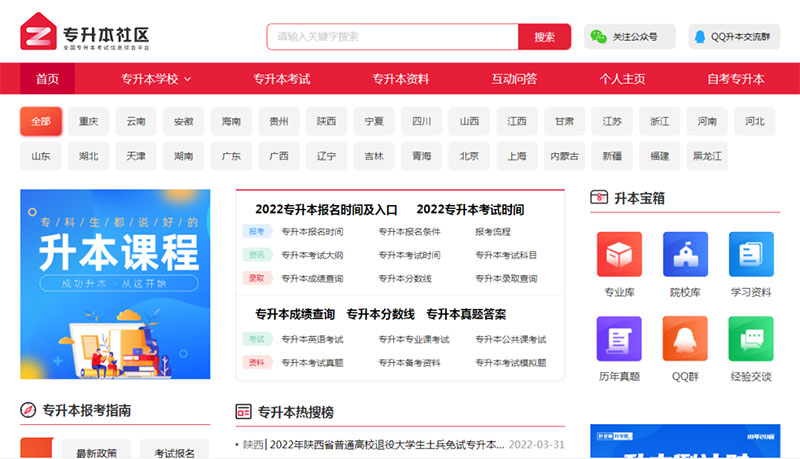
Task: Expand the 专升本学校 dropdown menu
Action: click(x=156, y=79)
